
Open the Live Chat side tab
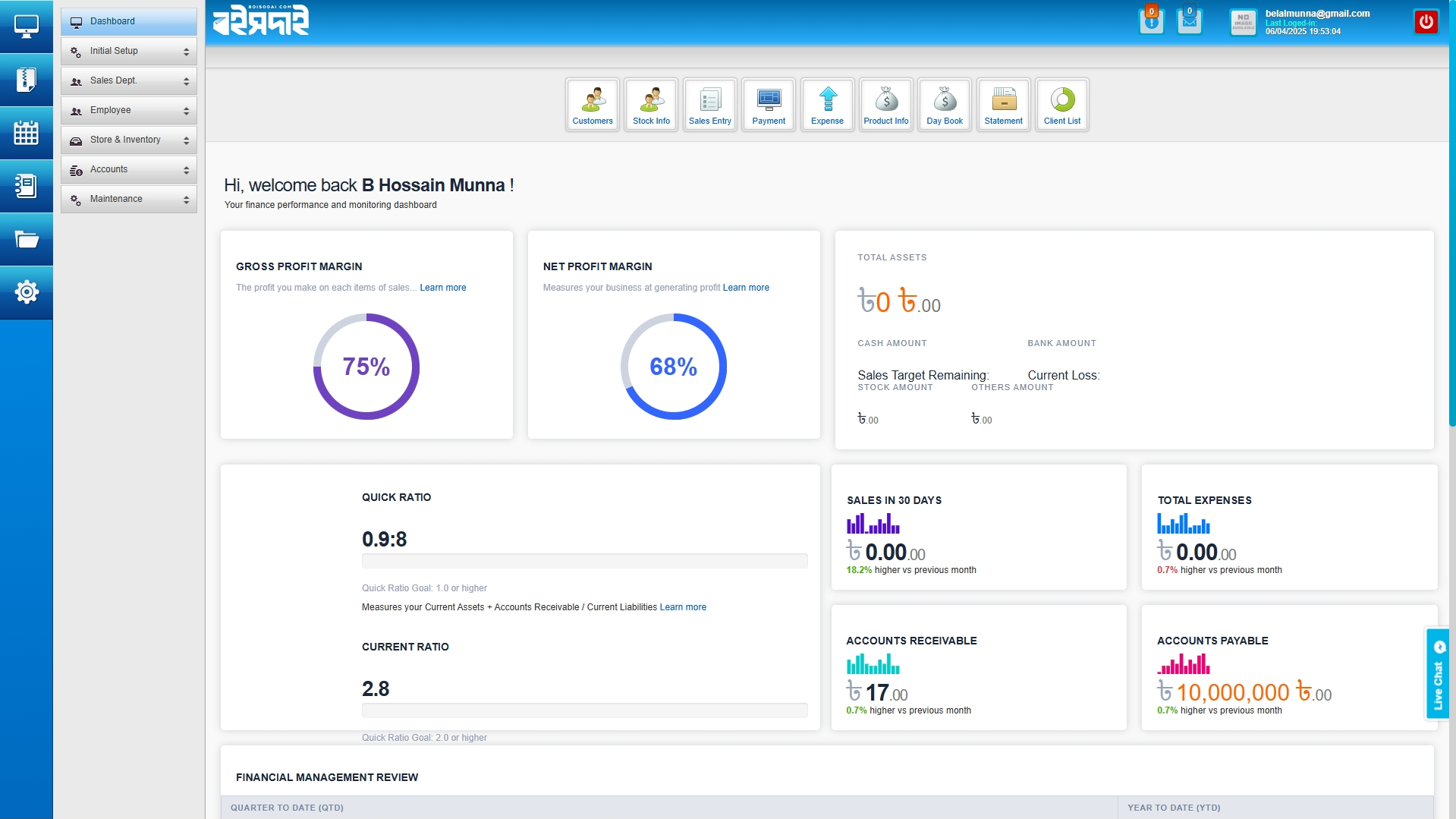(1438, 674)
